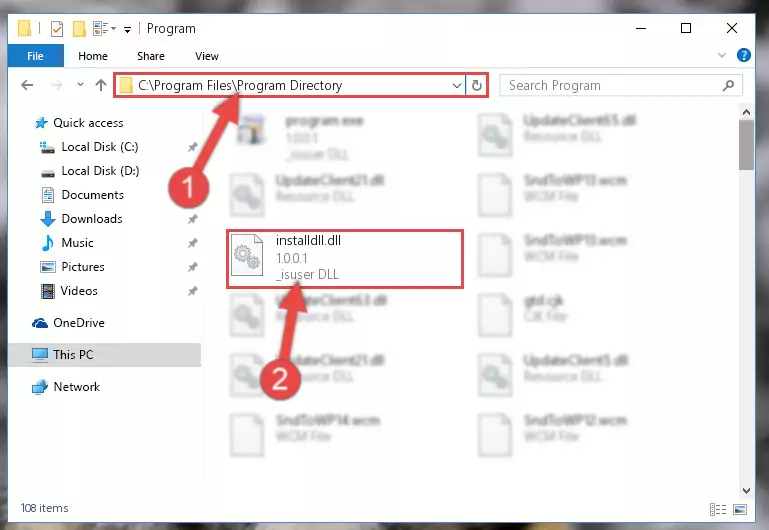The width and height of the screenshot is (769, 530).
Task: Click the Back navigation arrow
Action: tap(27, 85)
